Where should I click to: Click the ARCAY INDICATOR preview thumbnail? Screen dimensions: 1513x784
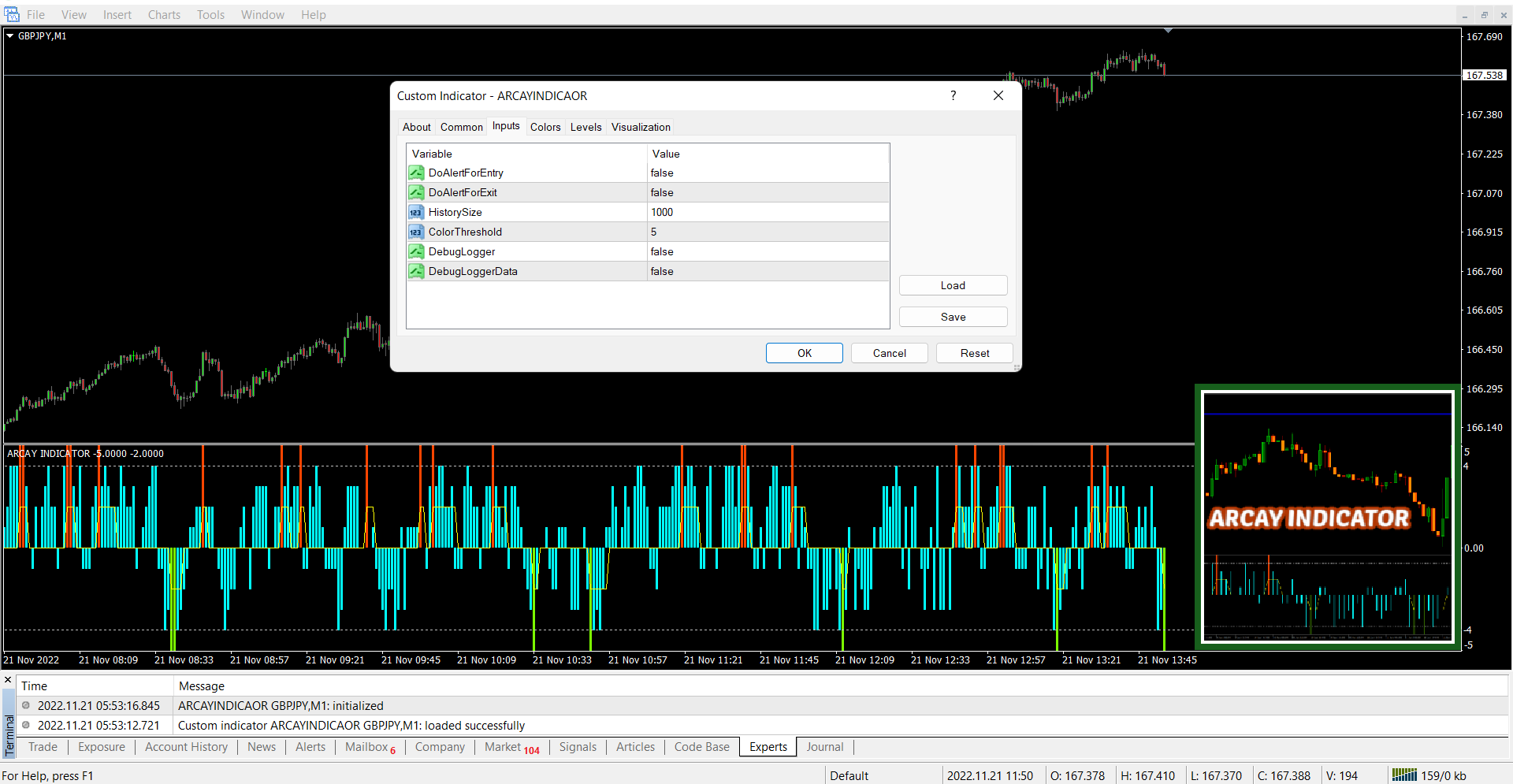coord(1327,517)
